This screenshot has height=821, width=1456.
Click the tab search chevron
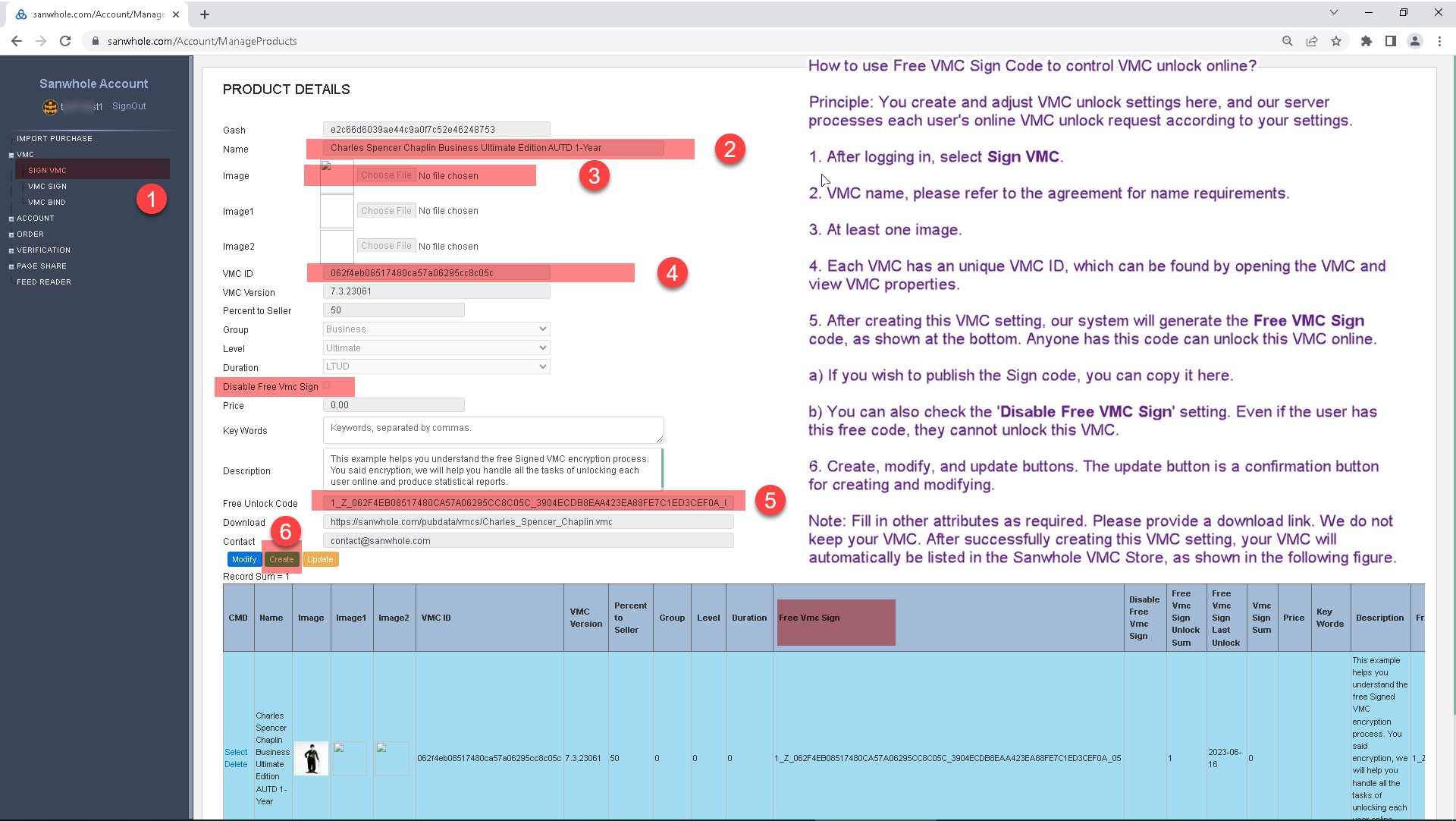point(1333,12)
